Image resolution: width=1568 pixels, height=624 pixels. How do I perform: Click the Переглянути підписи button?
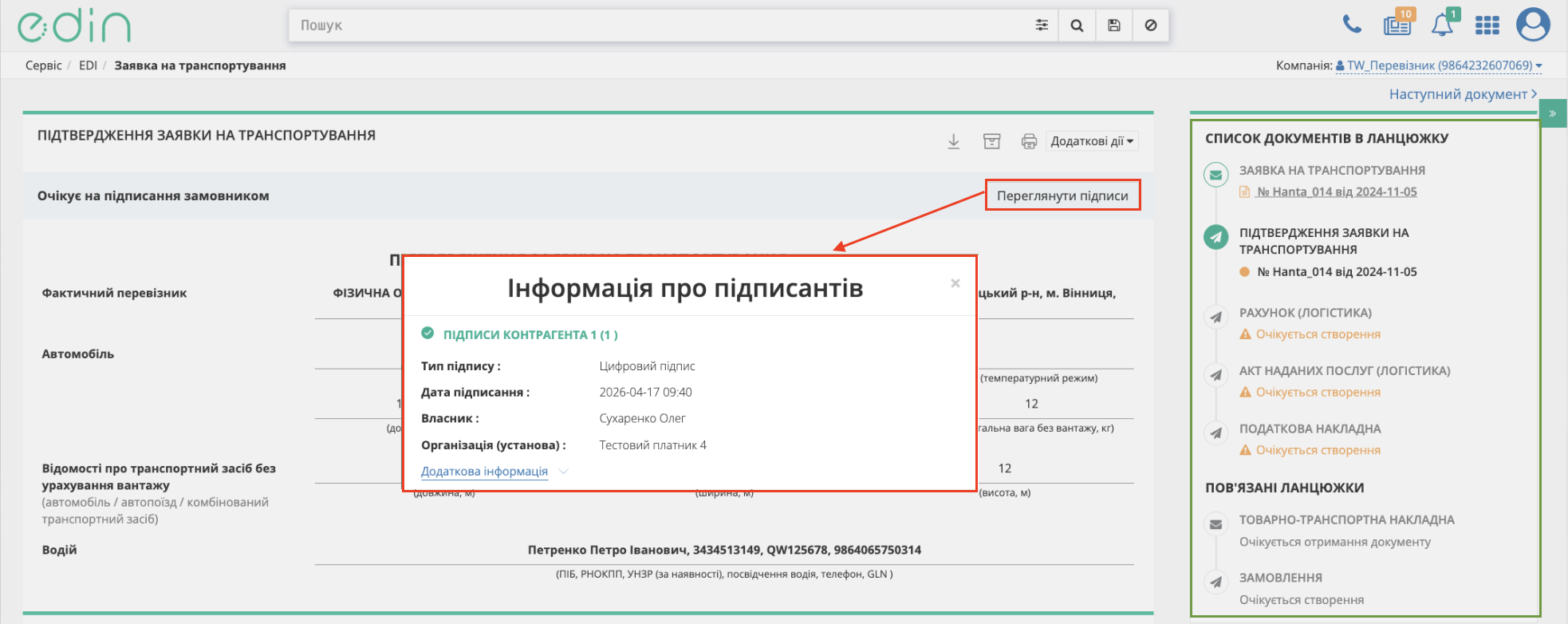pos(1062,195)
